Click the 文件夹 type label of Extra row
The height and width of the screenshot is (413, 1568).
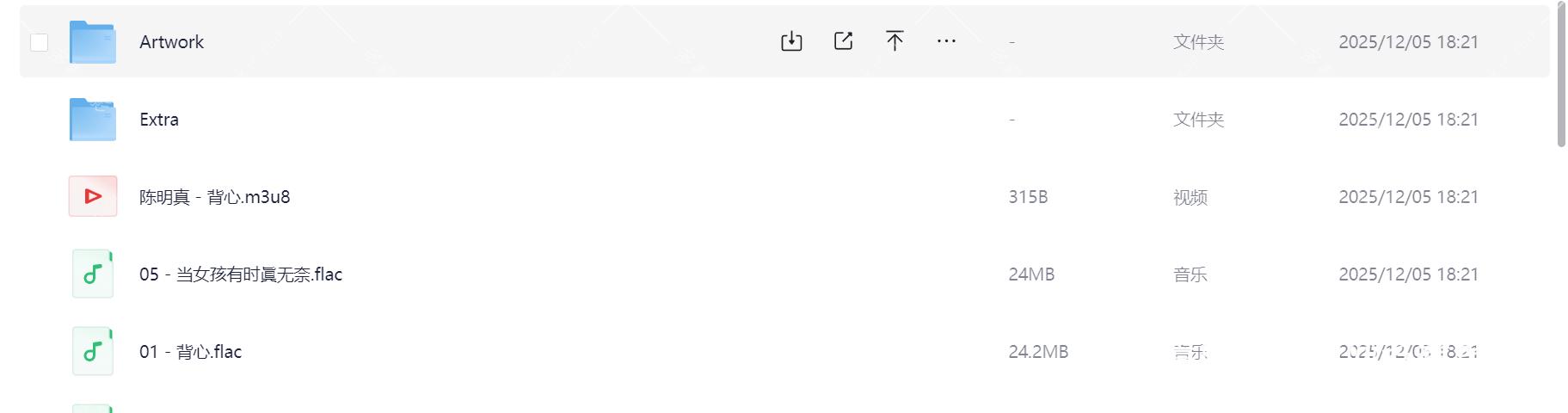(x=1198, y=120)
